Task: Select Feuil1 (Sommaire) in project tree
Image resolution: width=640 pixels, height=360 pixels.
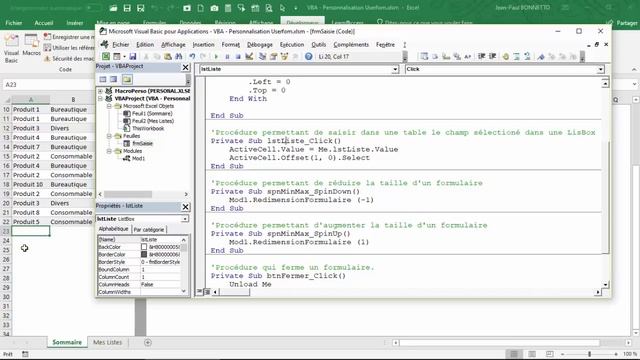Action: (x=152, y=113)
